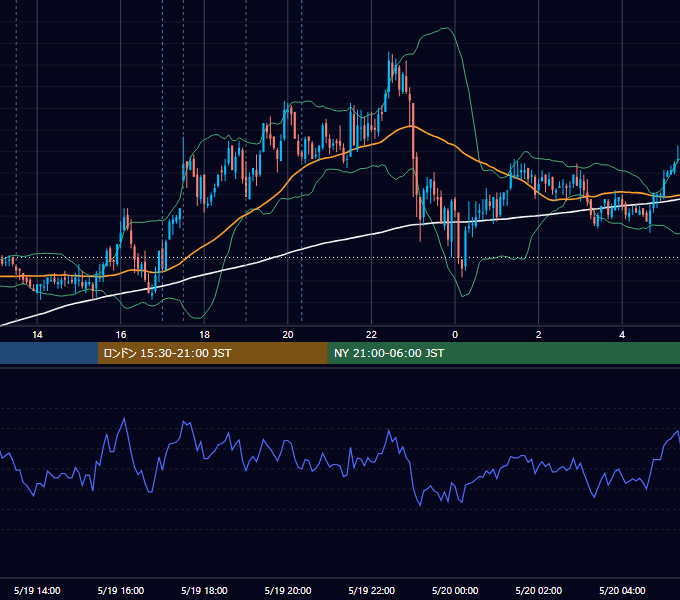Image resolution: width=680 pixels, height=600 pixels.
Task: Click the 5/20 04:00 time label
Action: 622,590
